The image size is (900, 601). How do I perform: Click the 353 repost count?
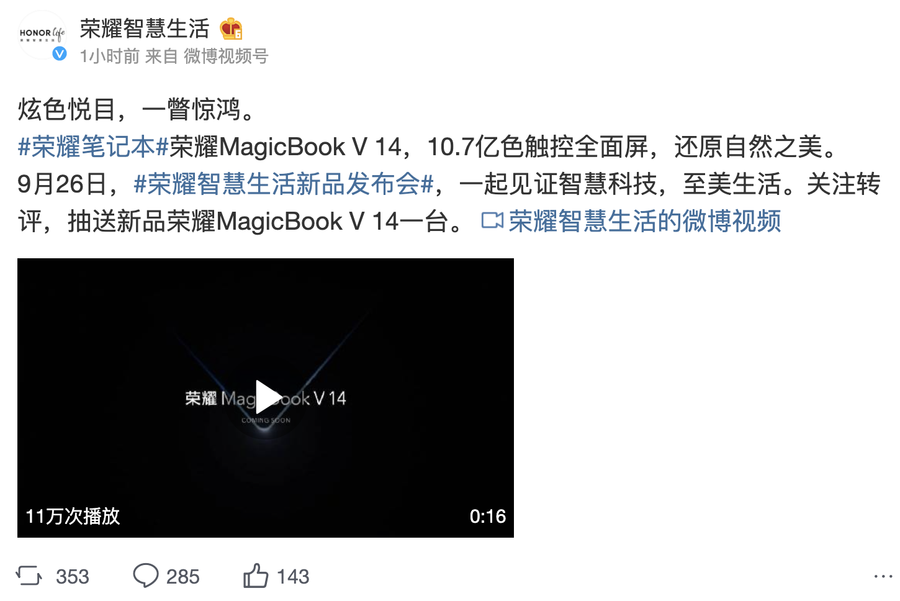coord(72,576)
